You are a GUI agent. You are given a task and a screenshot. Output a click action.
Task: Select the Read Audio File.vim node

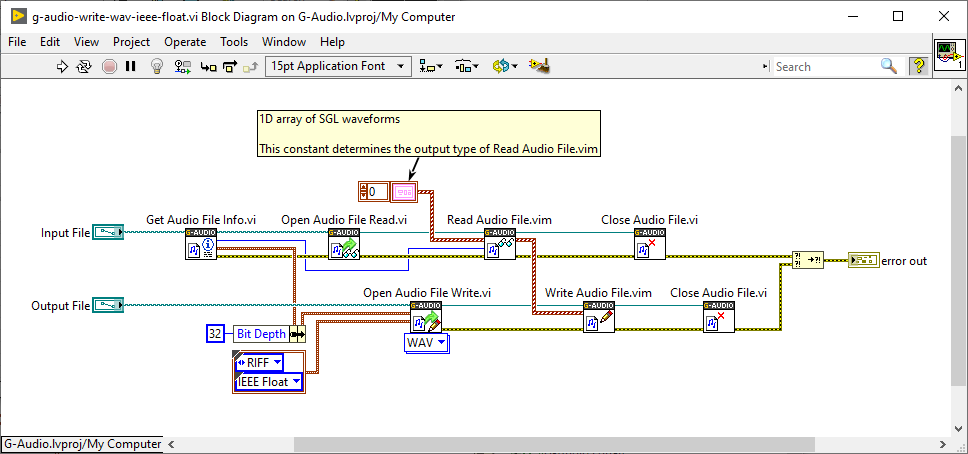499,244
